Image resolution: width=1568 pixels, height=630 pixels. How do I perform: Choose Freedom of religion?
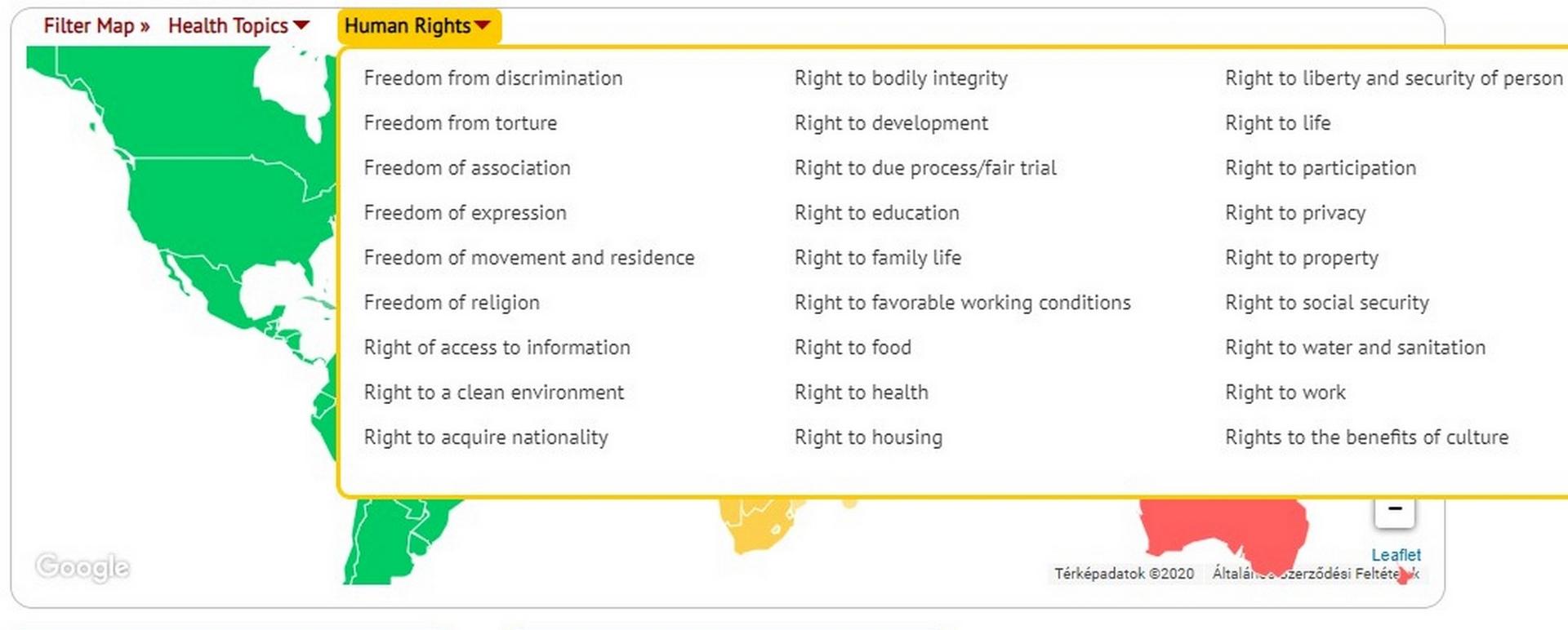point(452,303)
